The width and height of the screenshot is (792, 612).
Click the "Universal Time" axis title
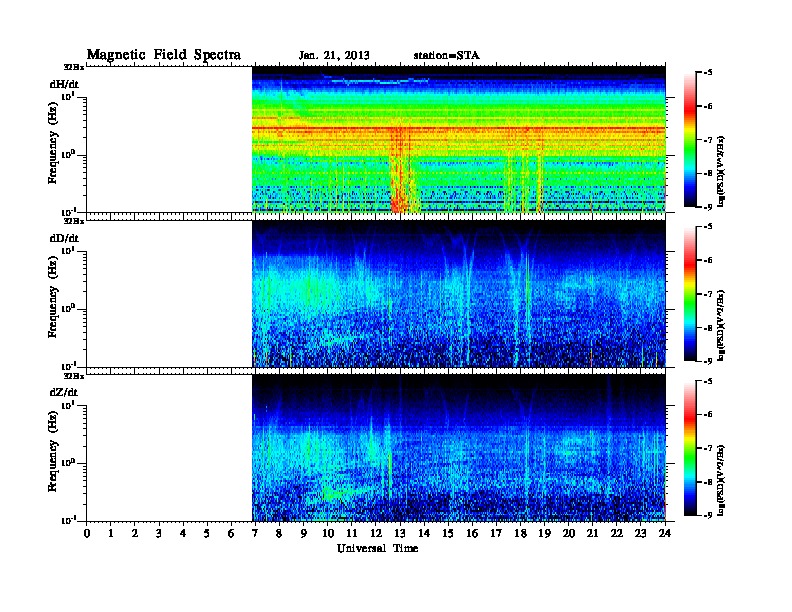(x=377, y=548)
